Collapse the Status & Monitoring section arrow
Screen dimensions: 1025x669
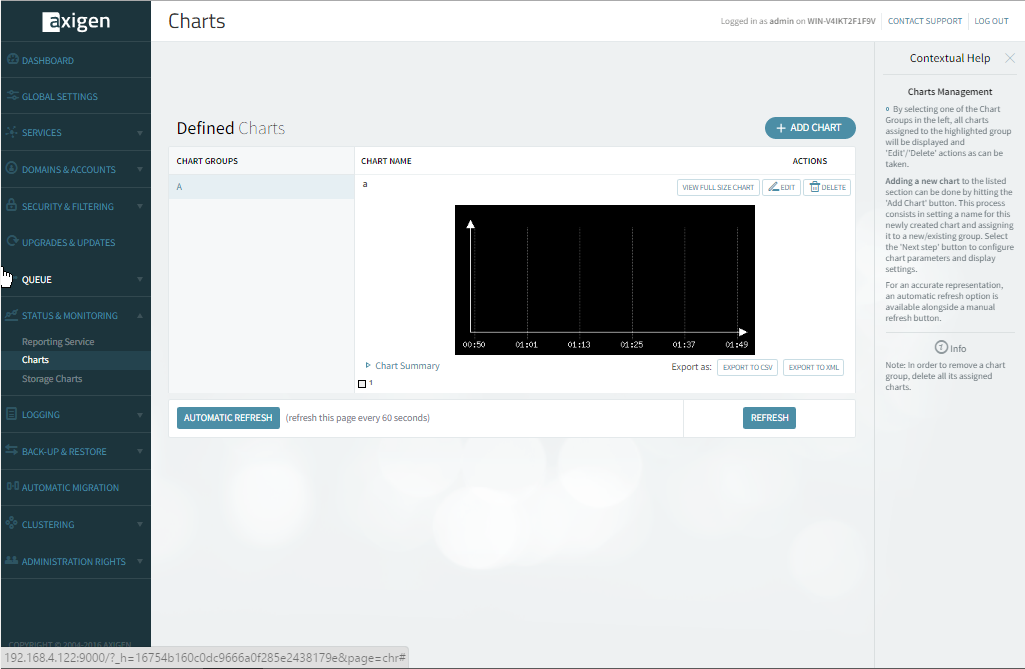click(140, 316)
